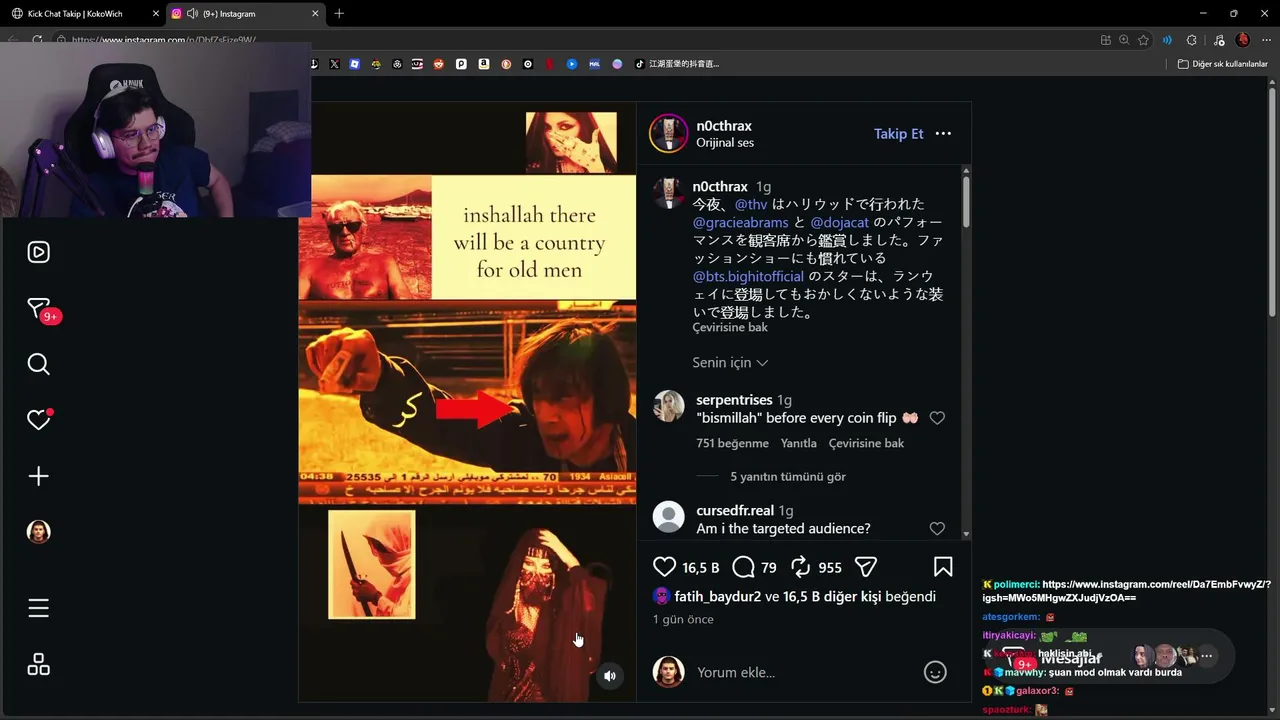
Task: Open repost count 955
Action: coord(830,567)
